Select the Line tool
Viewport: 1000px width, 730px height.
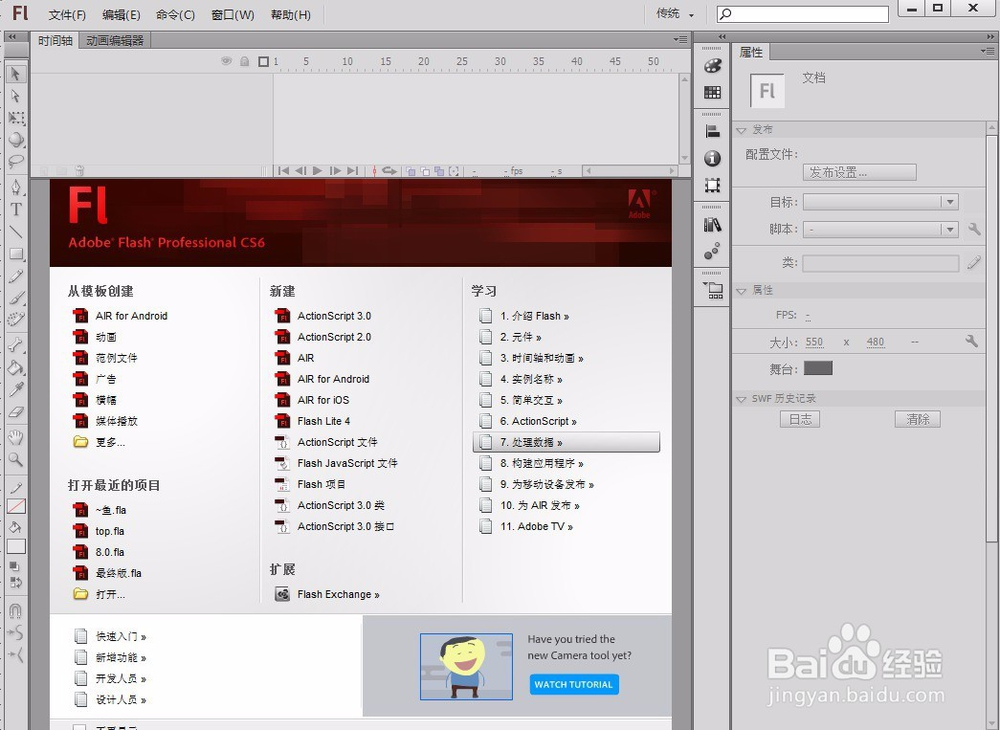[x=16, y=231]
